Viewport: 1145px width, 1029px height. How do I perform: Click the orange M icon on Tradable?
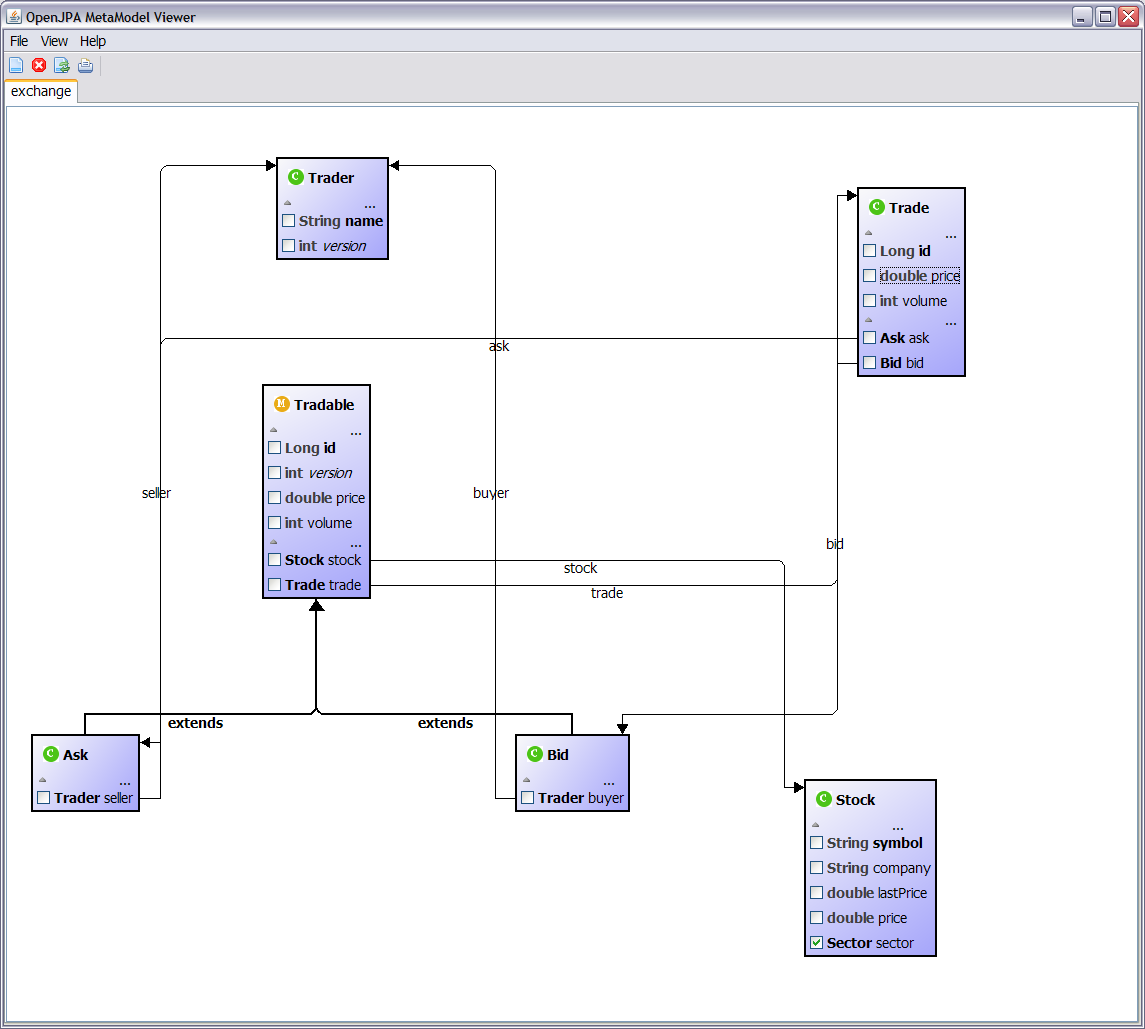281,404
